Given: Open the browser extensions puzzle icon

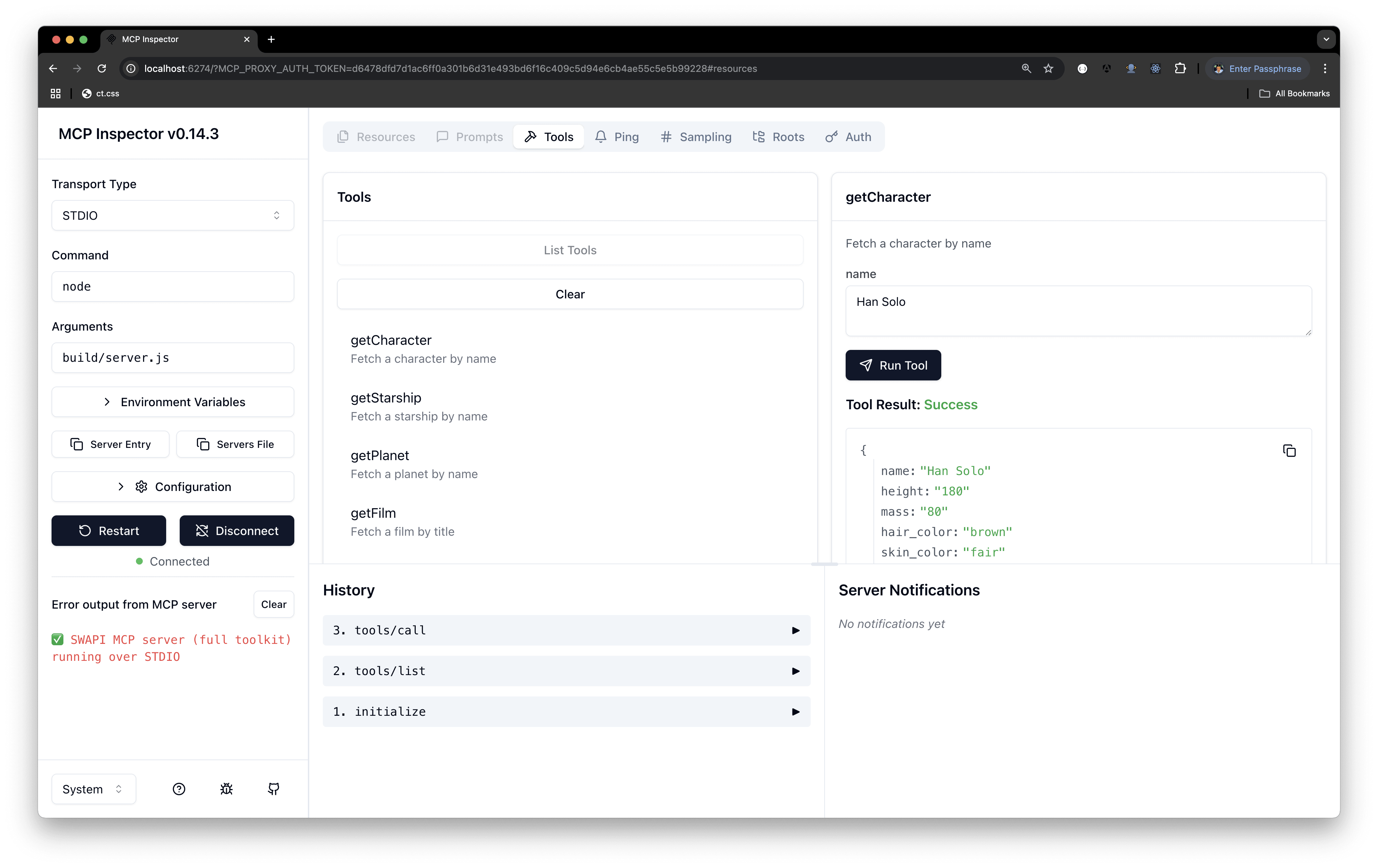Looking at the screenshot, I should tap(1180, 69).
